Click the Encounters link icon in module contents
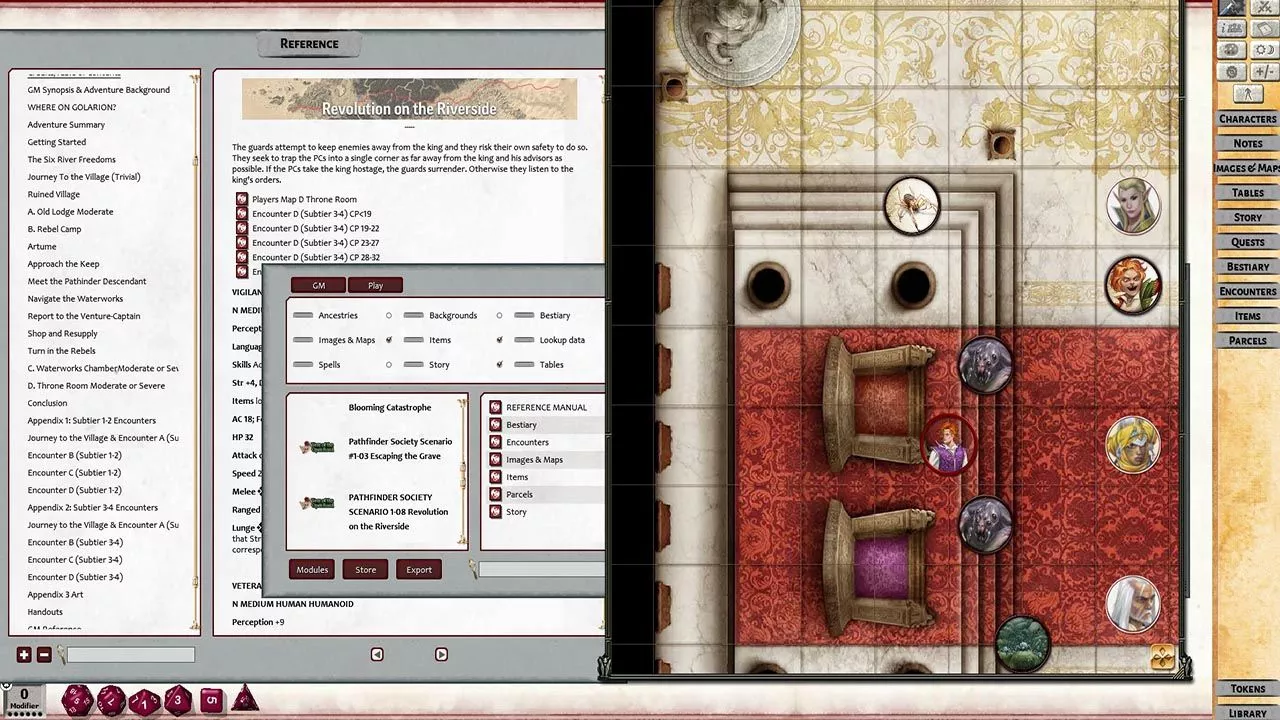This screenshot has width=1280, height=720. point(495,442)
